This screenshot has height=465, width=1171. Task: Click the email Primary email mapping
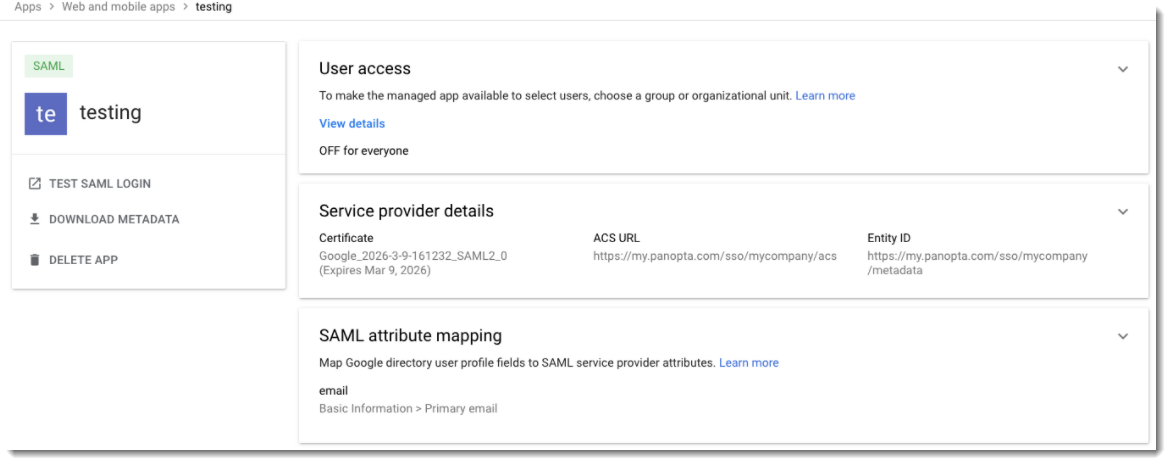click(x=408, y=408)
